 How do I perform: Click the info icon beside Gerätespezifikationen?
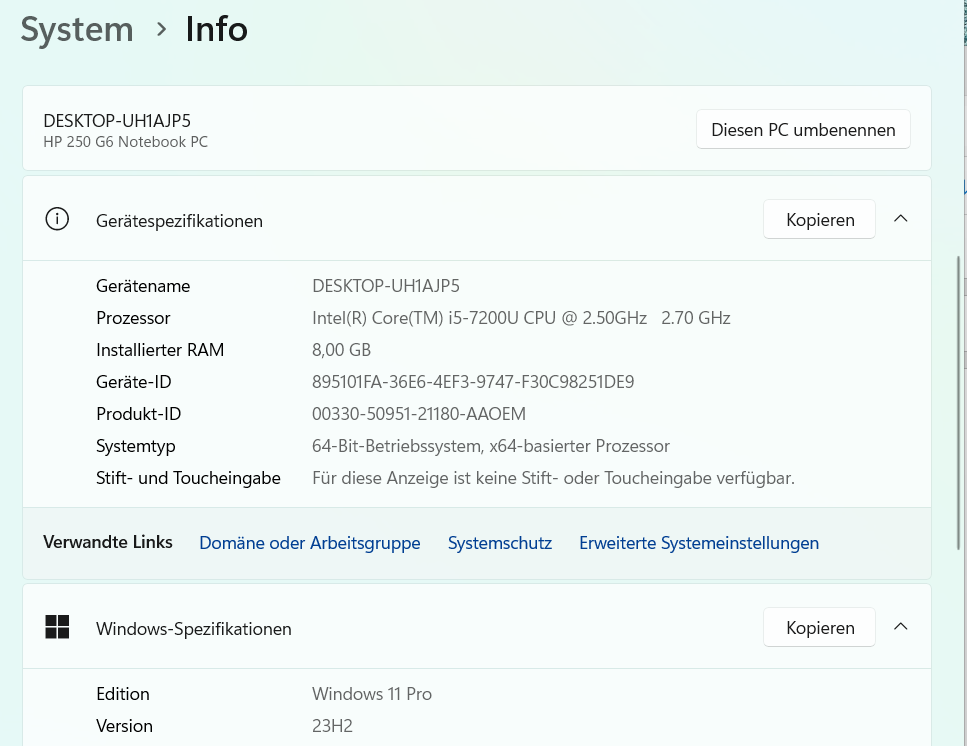[x=57, y=219]
